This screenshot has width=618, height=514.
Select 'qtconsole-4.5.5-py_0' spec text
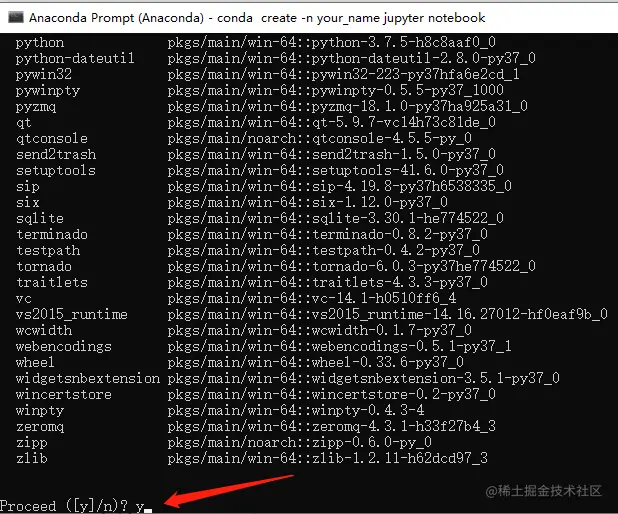[392, 138]
